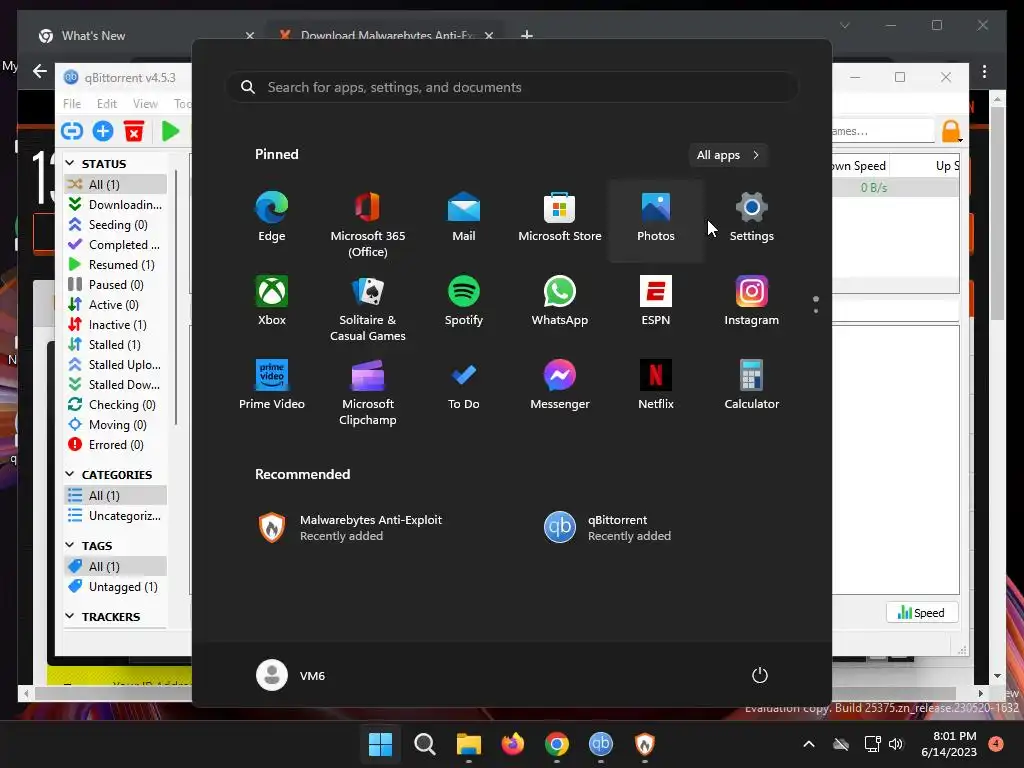The image size is (1024, 768).
Task: Show hidden icons in system tray
Action: click(x=808, y=744)
